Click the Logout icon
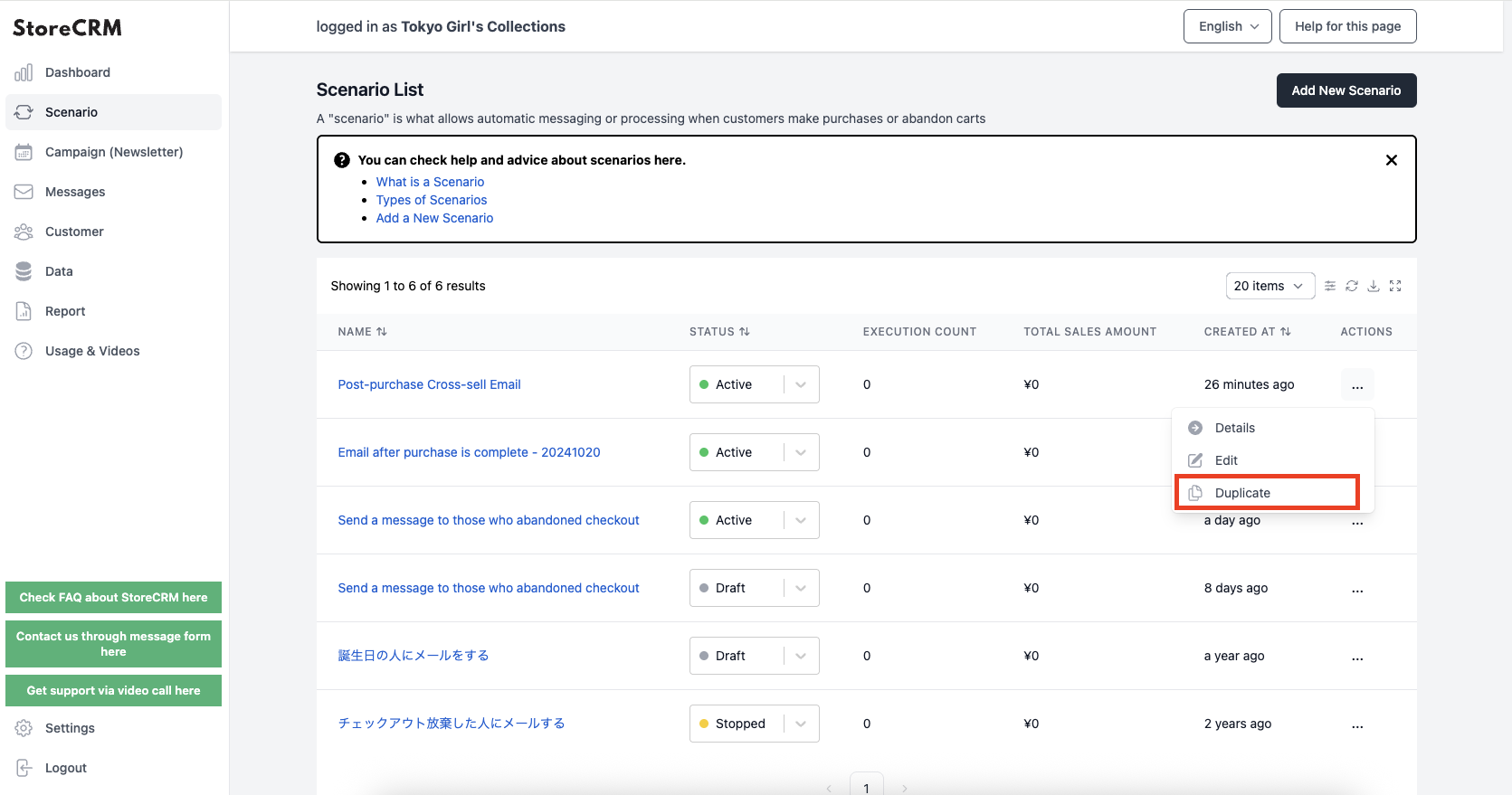This screenshot has height=795, width=1512. point(24,768)
